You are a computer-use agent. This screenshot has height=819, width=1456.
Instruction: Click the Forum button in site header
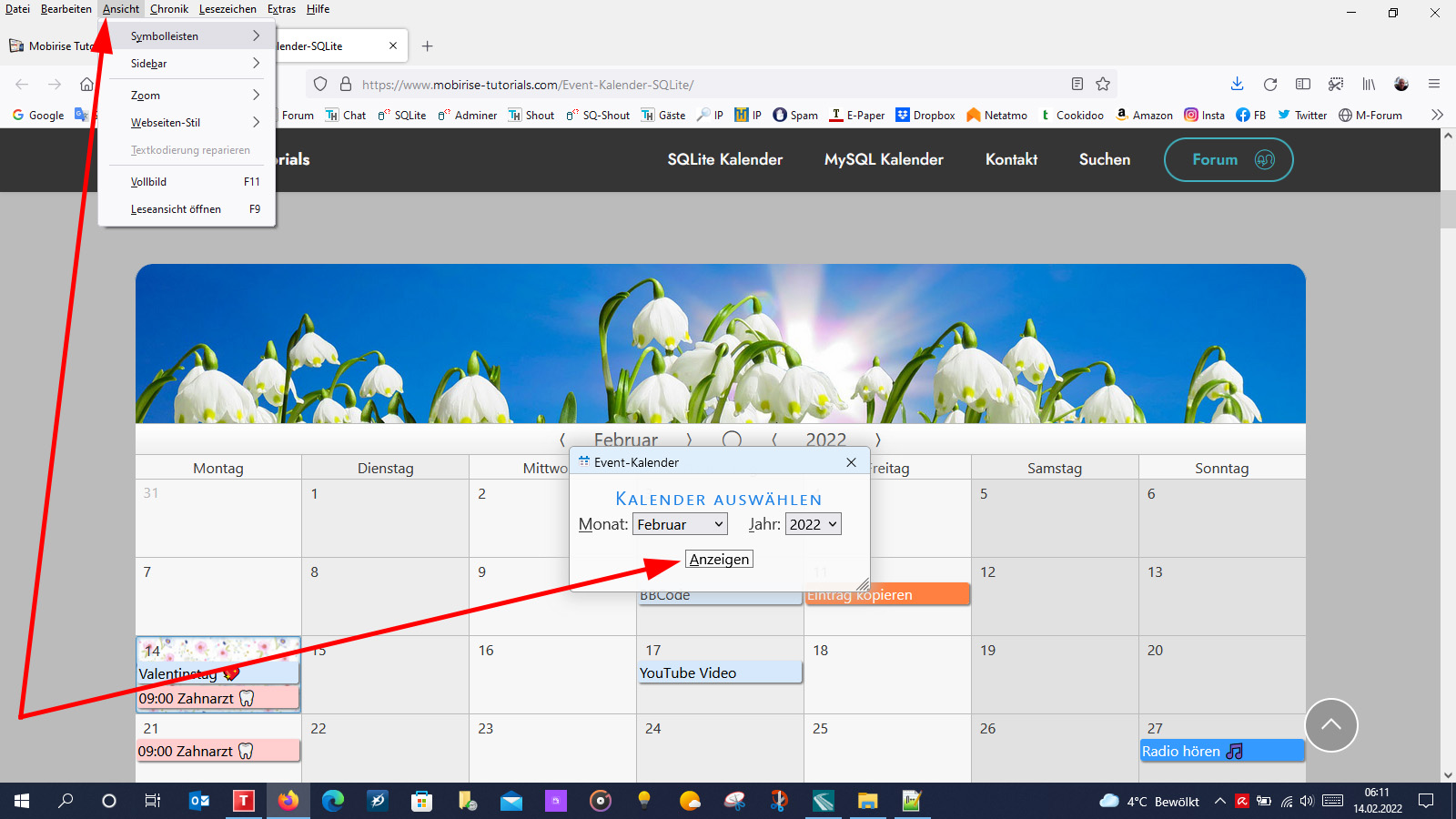(1228, 159)
